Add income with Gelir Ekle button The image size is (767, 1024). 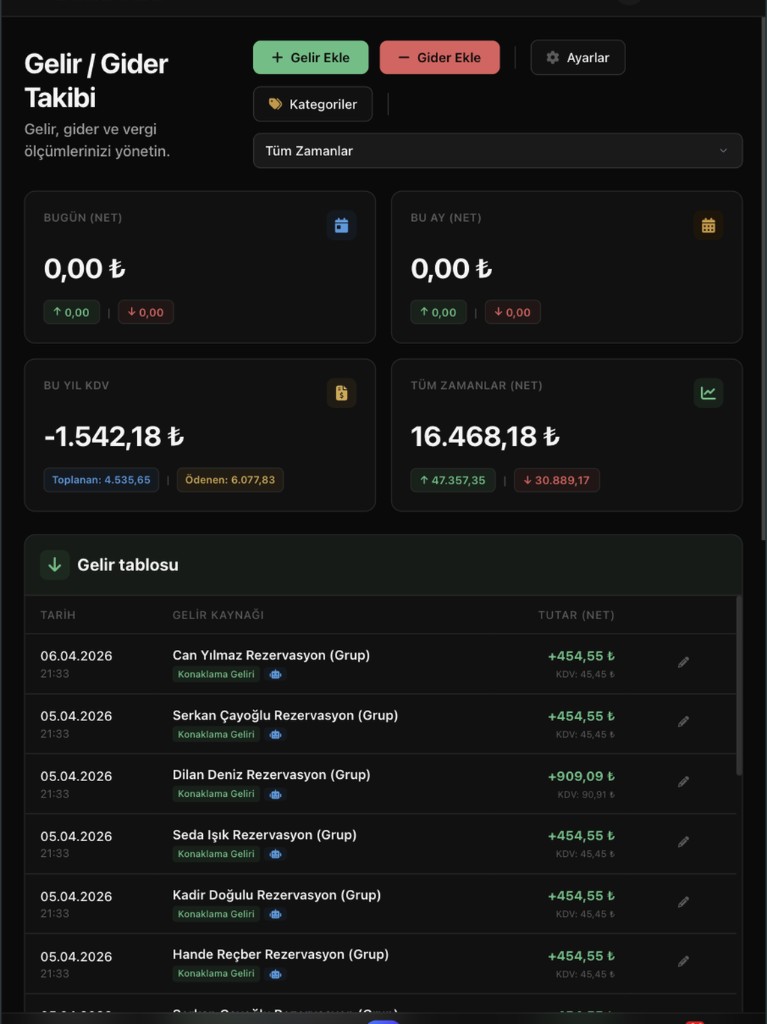coord(310,57)
